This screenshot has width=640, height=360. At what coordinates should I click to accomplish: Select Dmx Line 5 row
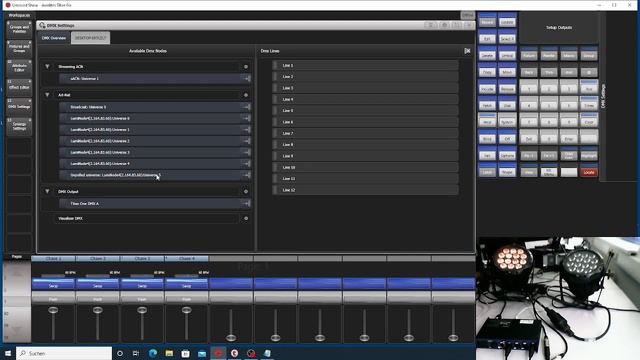pyautogui.click(x=365, y=111)
